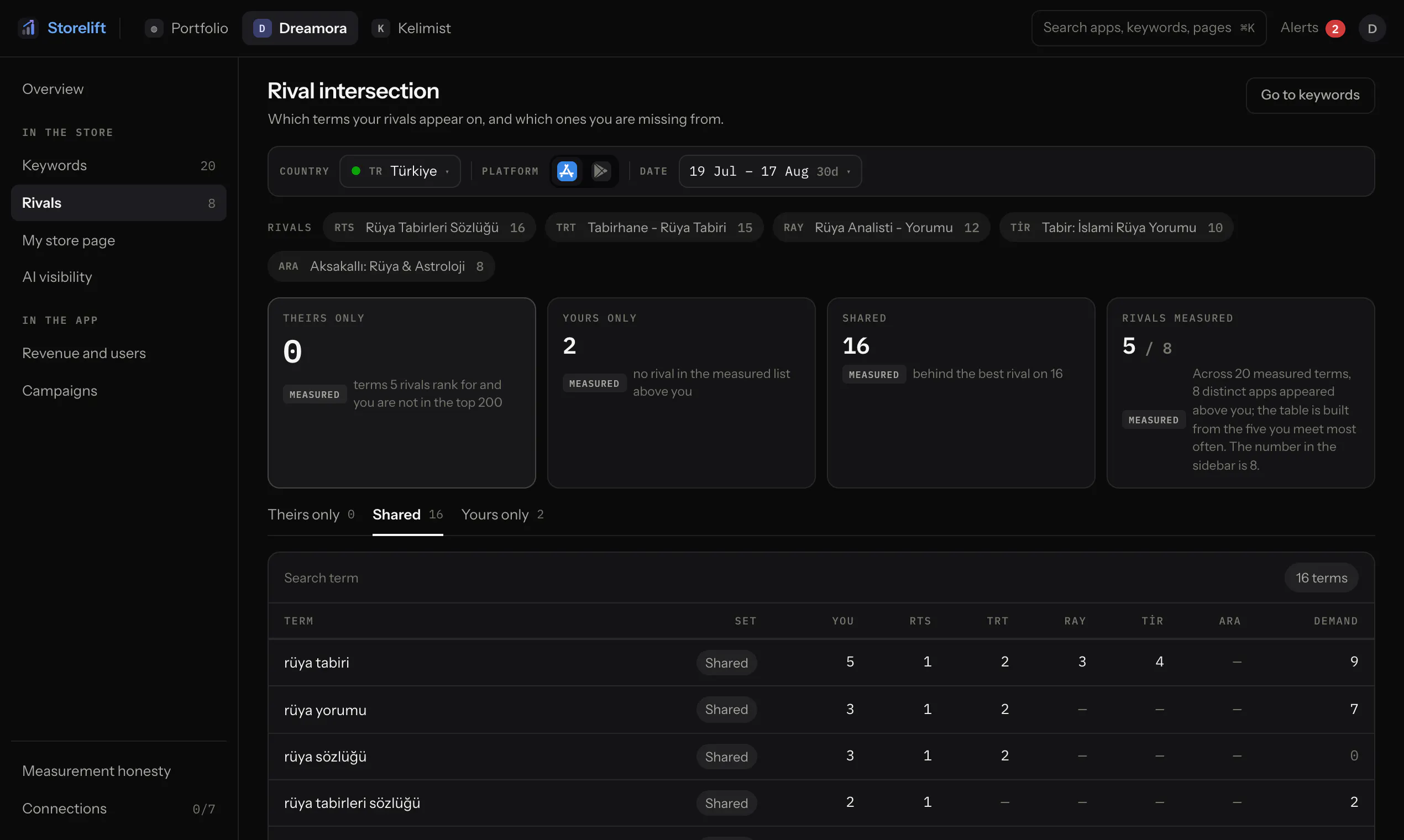
Task: Open Measurement honesty in the sidebar
Action: coord(118,771)
